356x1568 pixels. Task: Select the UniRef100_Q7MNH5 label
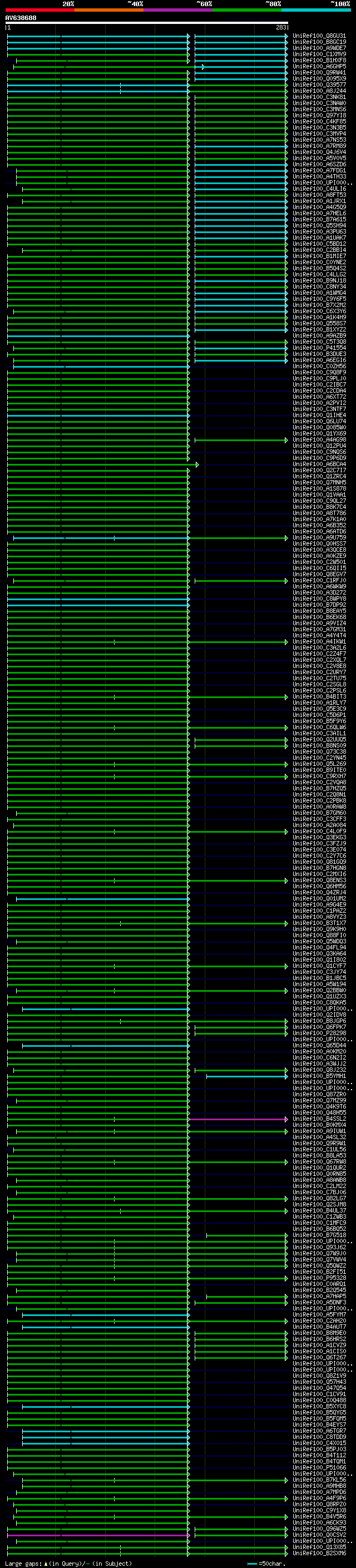click(x=319, y=482)
